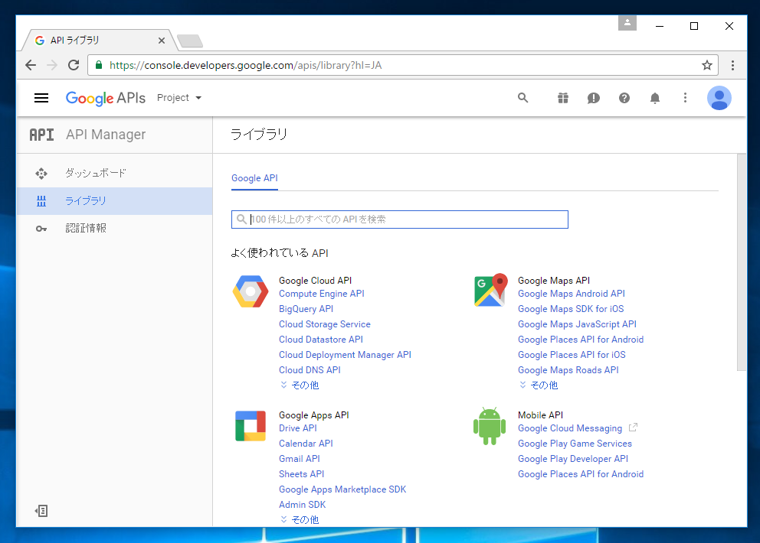Go back with browser back arrow
760x543 pixels.
pyautogui.click(x=31, y=65)
